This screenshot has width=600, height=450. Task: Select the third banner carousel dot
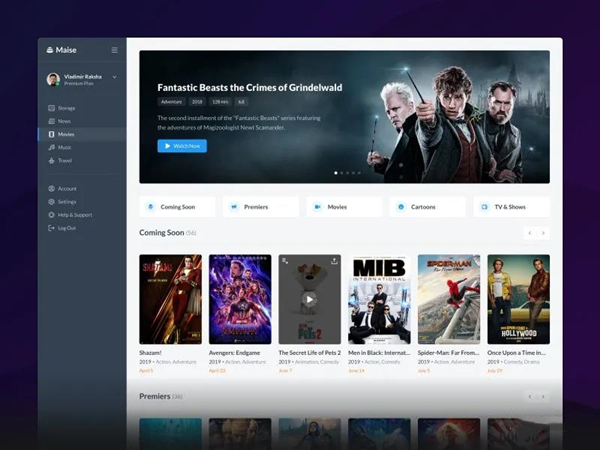click(347, 173)
